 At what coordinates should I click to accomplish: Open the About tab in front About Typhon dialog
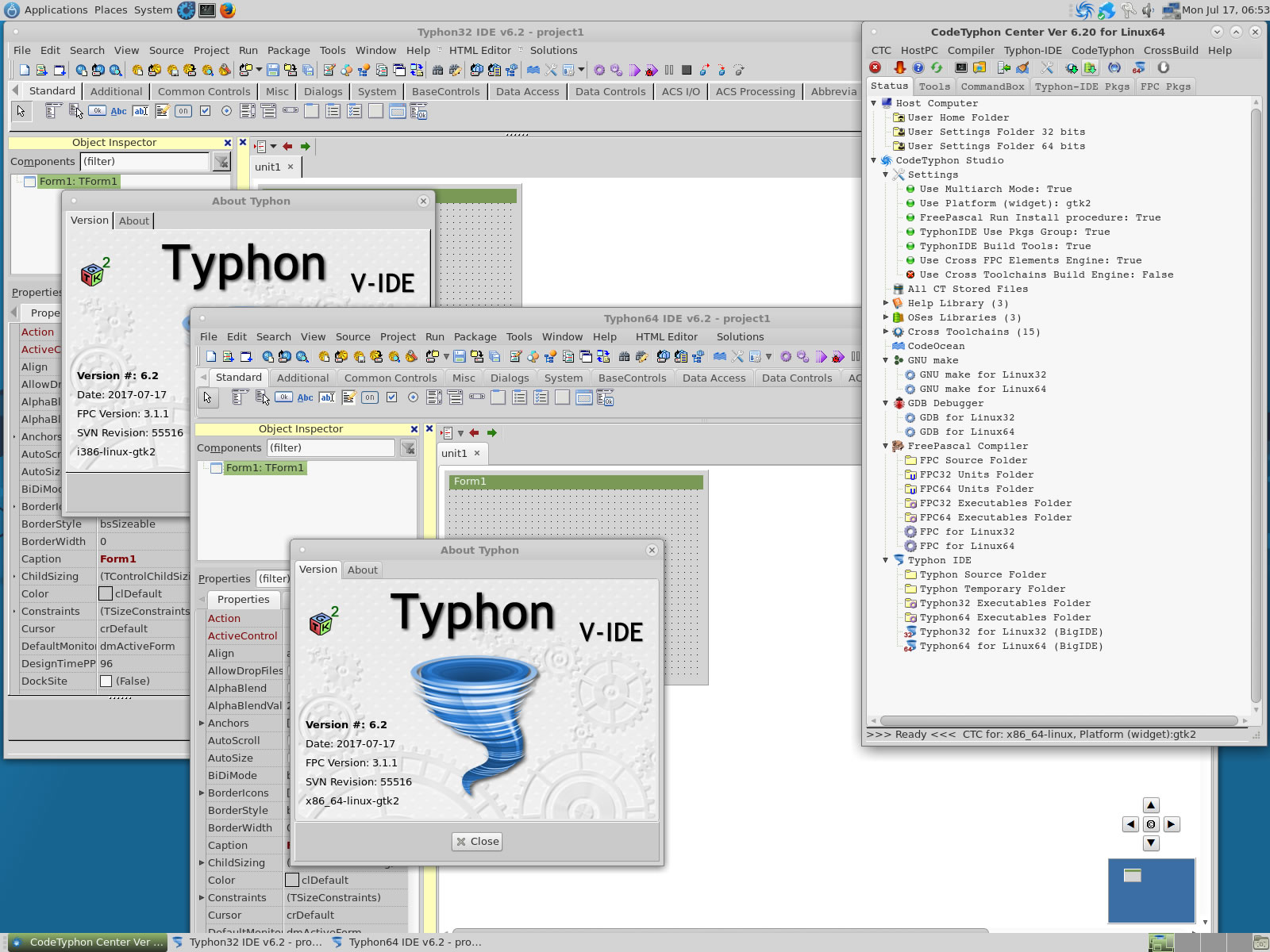click(x=363, y=570)
